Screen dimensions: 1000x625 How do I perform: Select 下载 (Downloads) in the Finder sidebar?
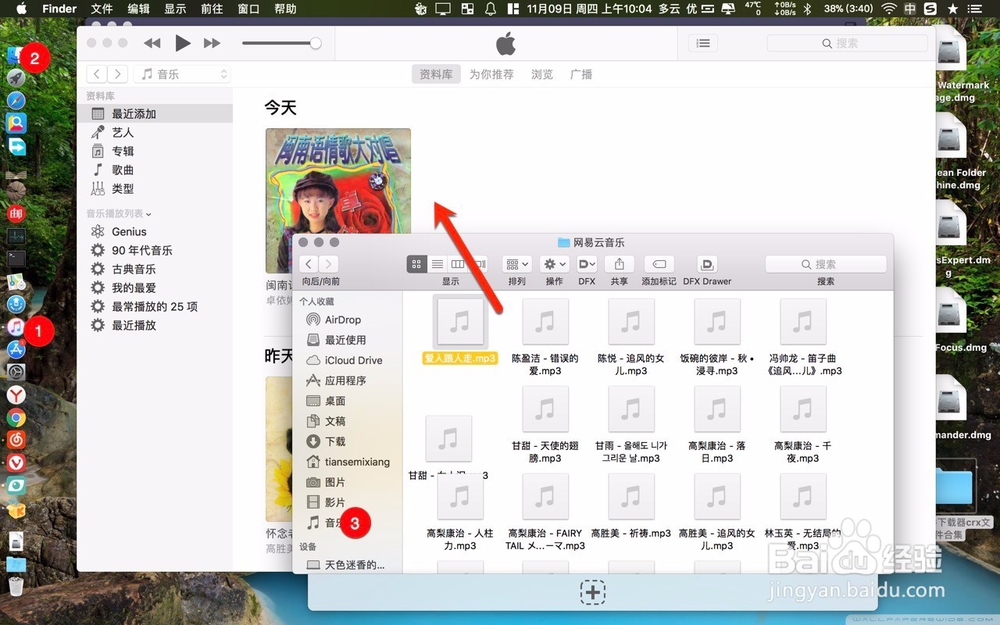334,441
